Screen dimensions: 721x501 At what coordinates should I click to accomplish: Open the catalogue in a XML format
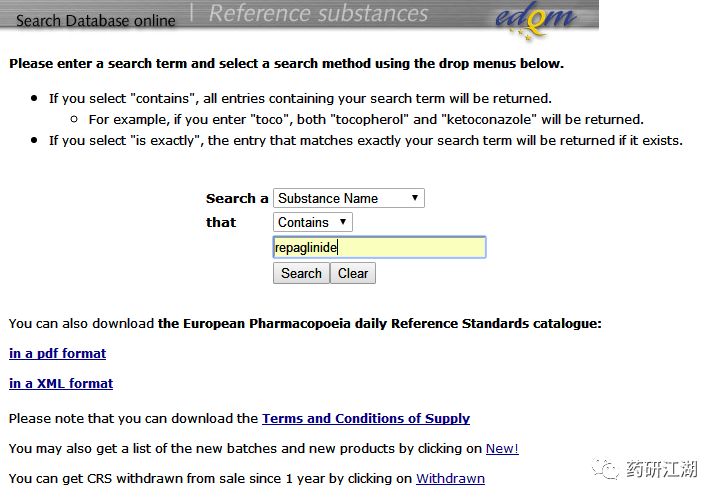61,383
